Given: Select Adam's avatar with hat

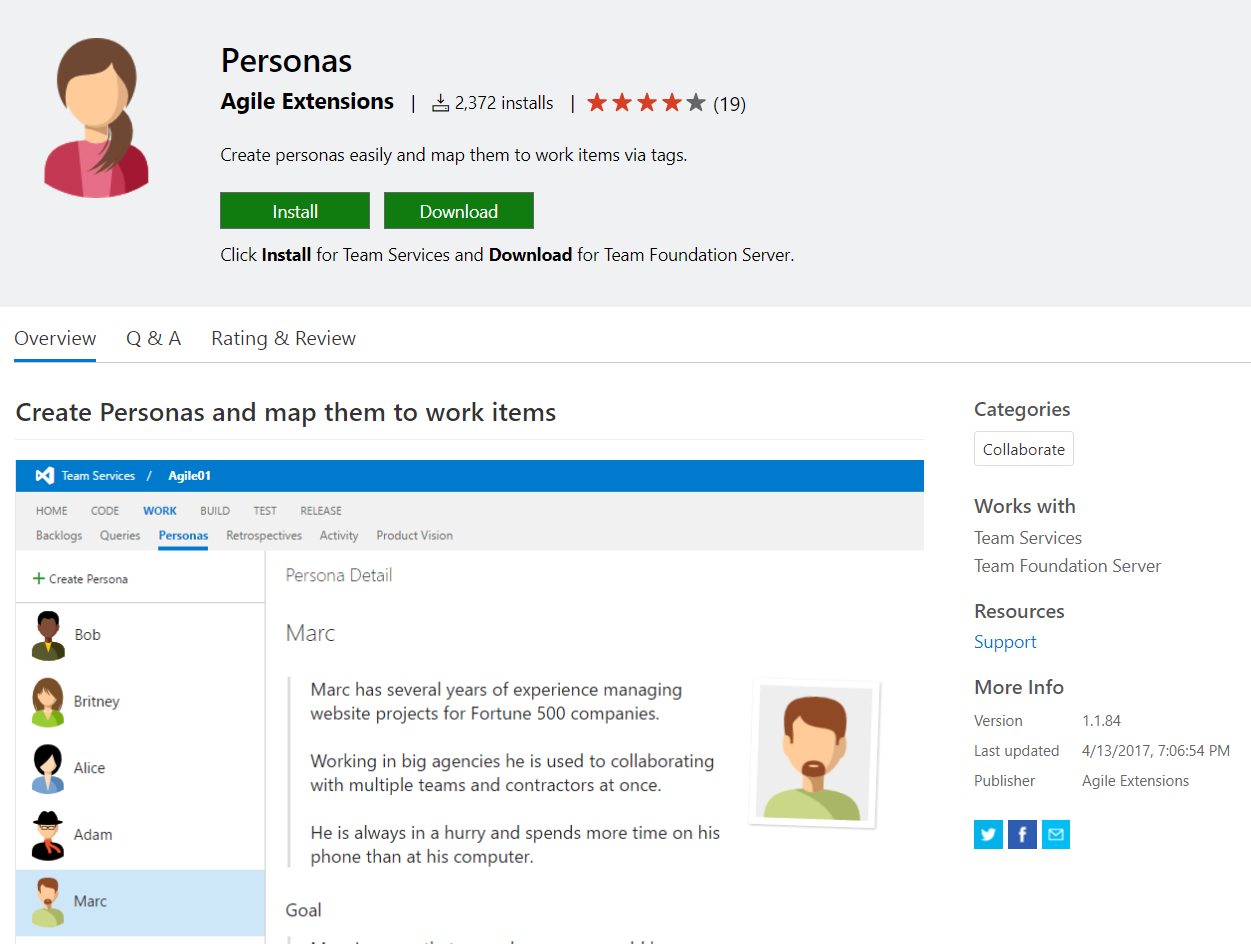Looking at the screenshot, I should [48, 835].
